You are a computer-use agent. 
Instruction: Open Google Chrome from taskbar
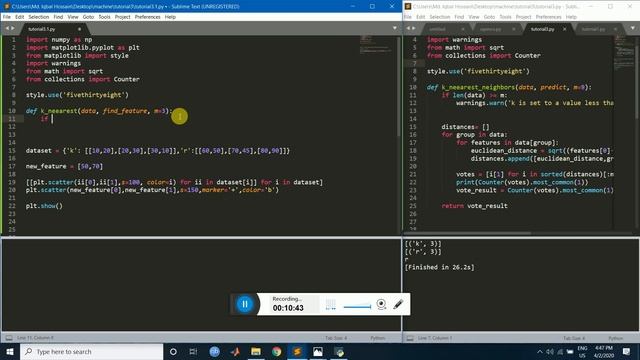(276, 351)
